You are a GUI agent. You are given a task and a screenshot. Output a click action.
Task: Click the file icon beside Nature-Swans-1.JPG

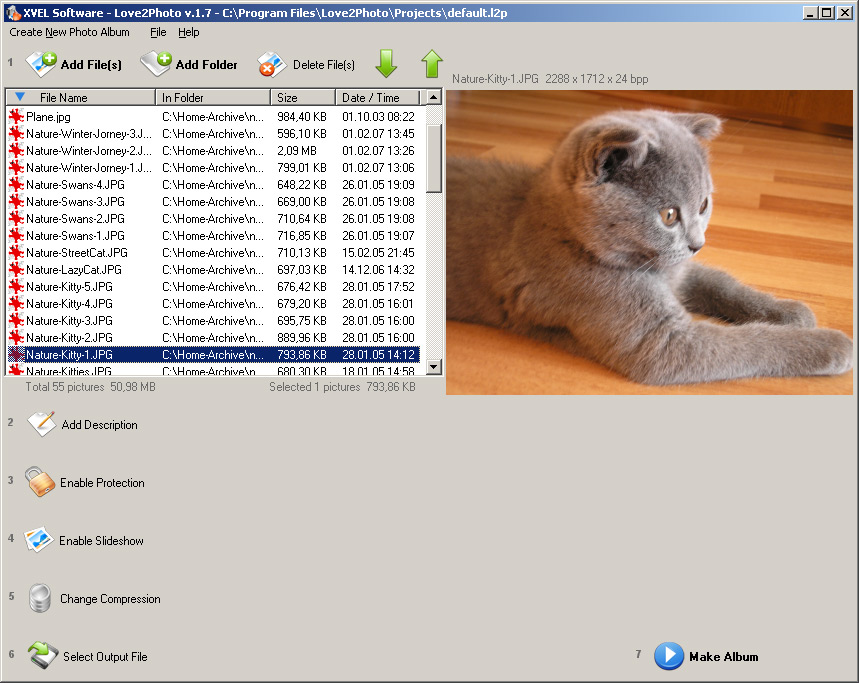coord(16,236)
